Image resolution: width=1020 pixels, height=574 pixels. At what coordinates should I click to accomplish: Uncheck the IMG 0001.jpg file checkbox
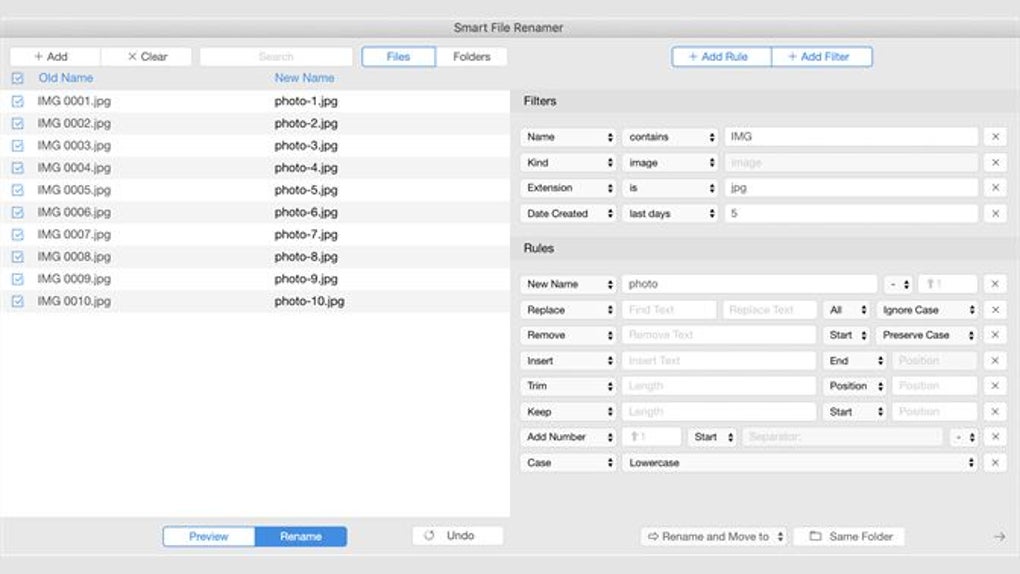(x=17, y=101)
